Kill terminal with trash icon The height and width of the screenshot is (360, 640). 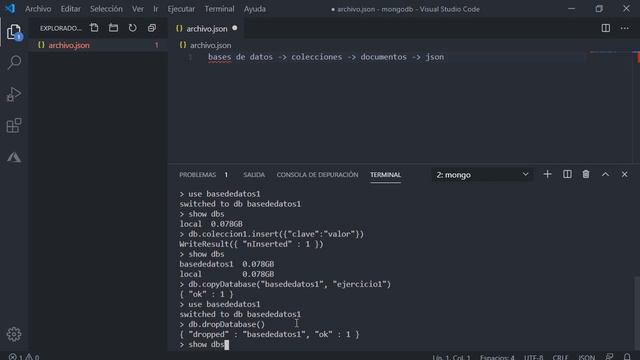pyautogui.click(x=586, y=174)
